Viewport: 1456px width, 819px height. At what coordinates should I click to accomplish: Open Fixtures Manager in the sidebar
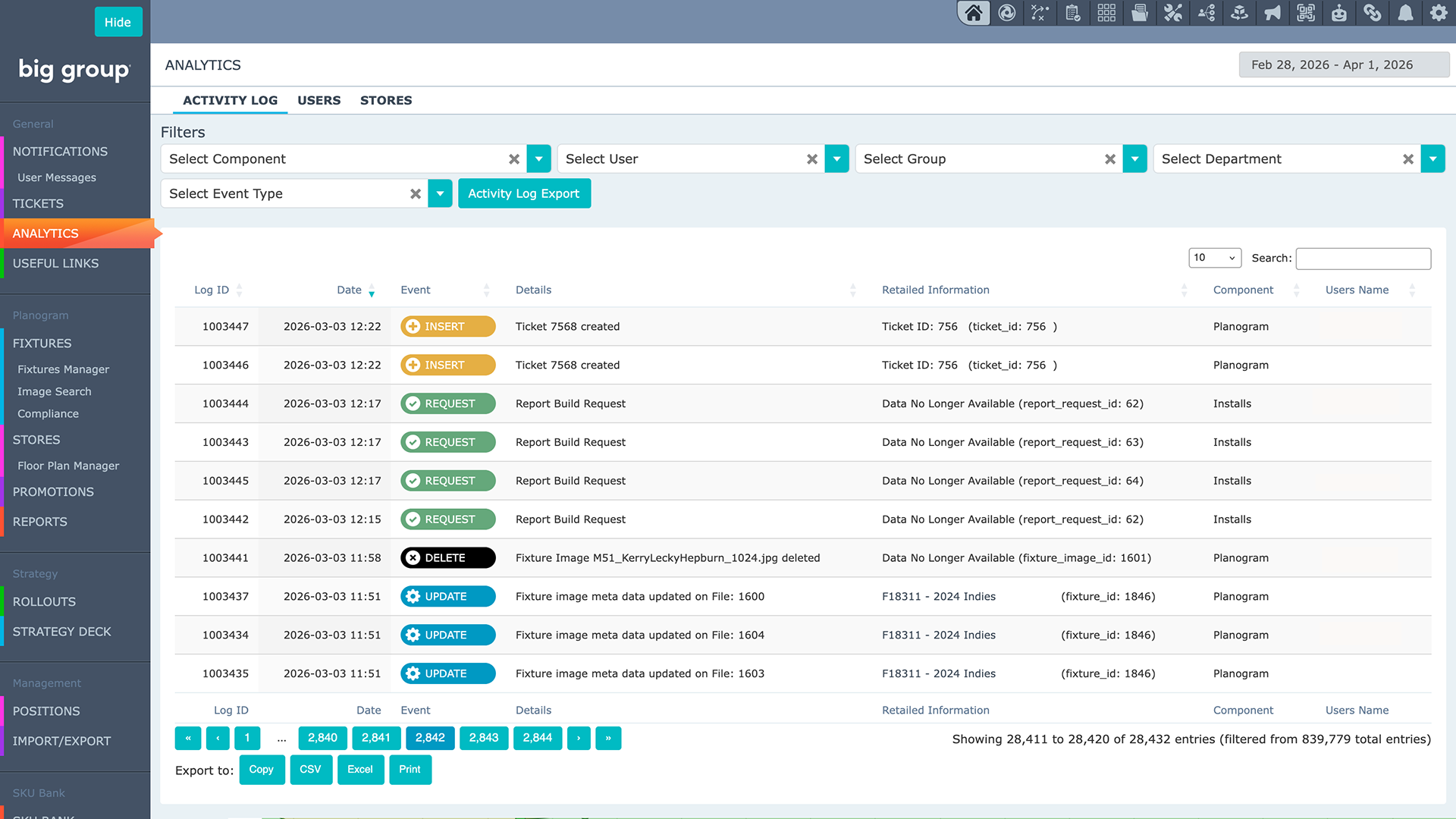64,369
